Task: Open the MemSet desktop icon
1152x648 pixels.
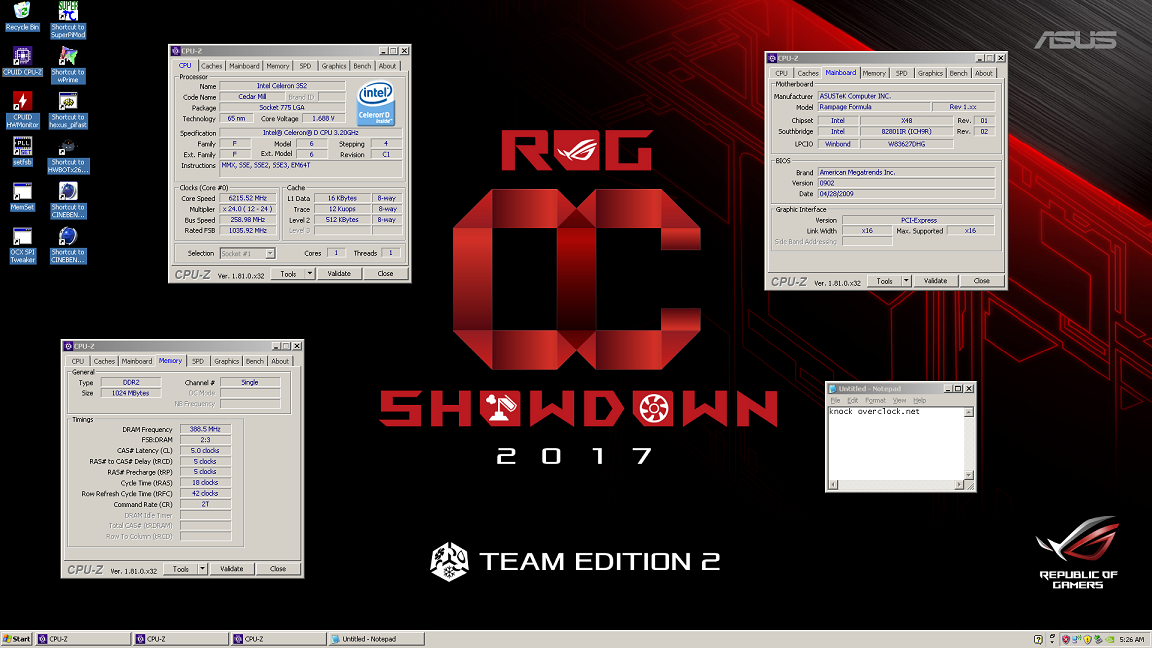Action: pos(22,196)
